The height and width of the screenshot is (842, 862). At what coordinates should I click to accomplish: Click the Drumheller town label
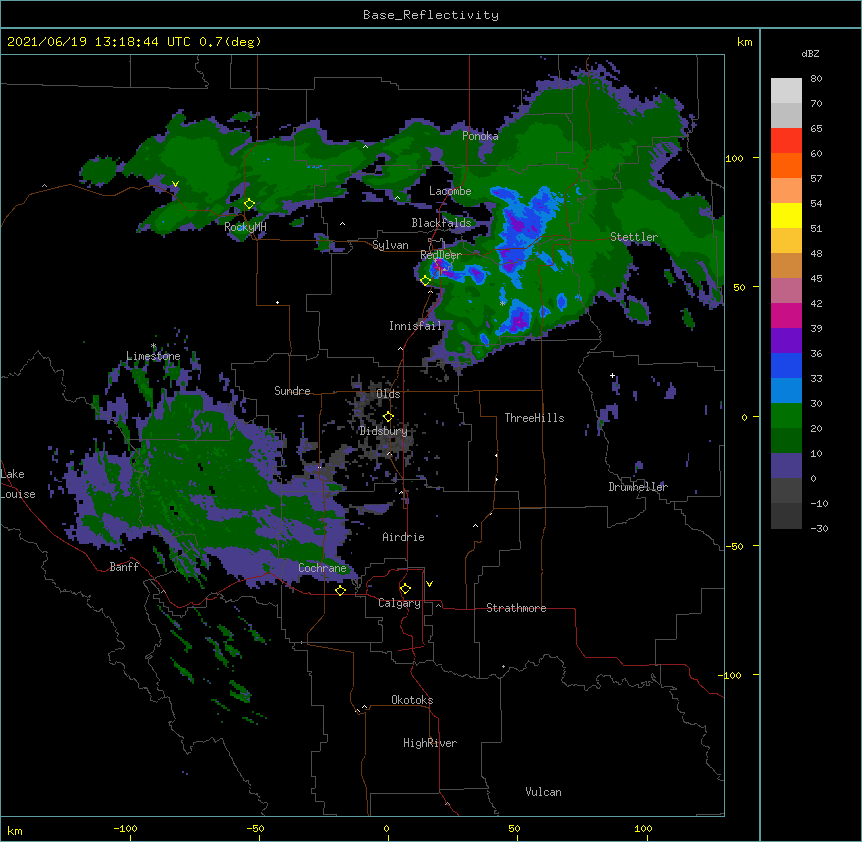pos(638,487)
